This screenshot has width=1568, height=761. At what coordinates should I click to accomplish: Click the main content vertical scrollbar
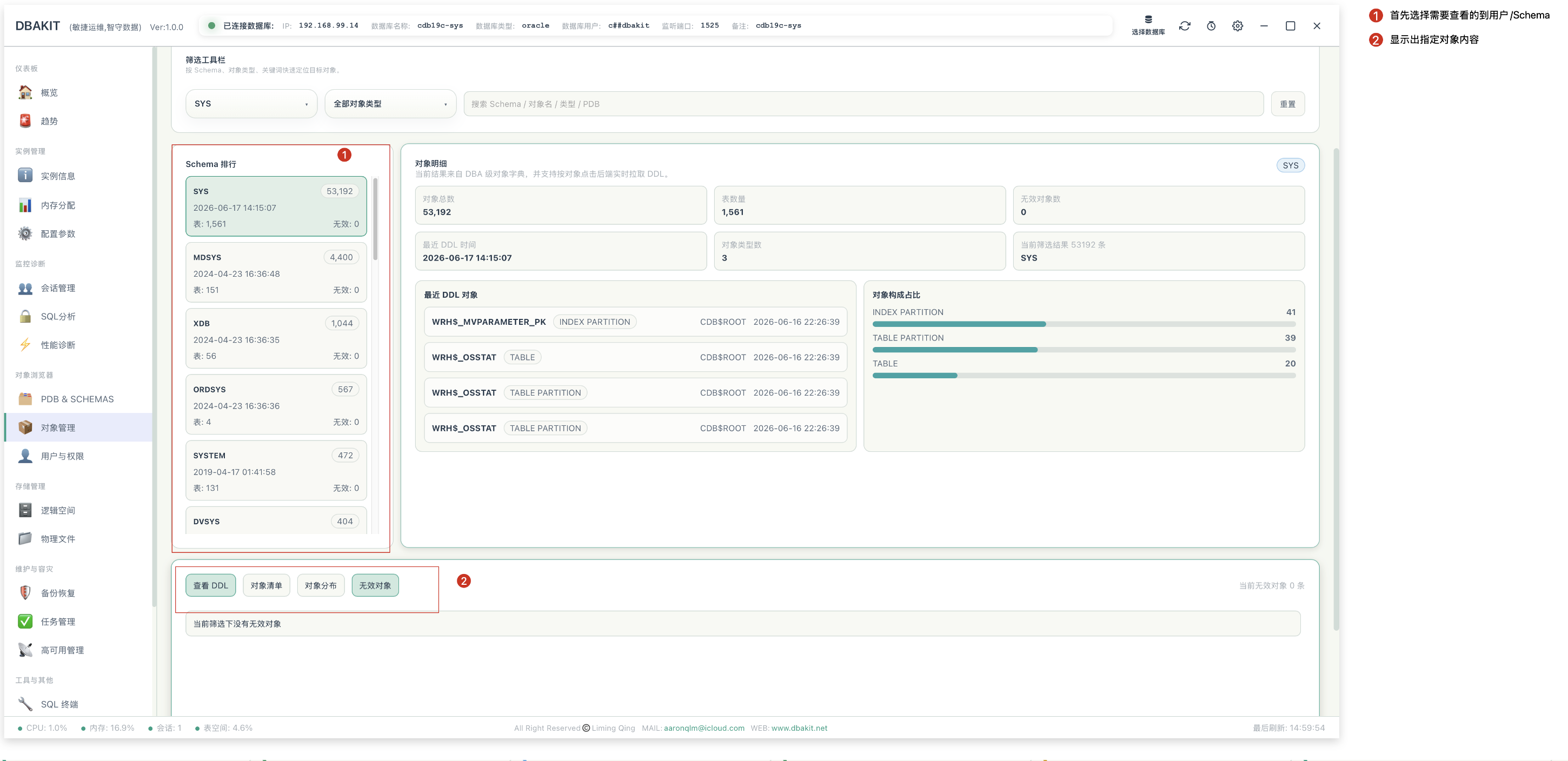[1336, 389]
